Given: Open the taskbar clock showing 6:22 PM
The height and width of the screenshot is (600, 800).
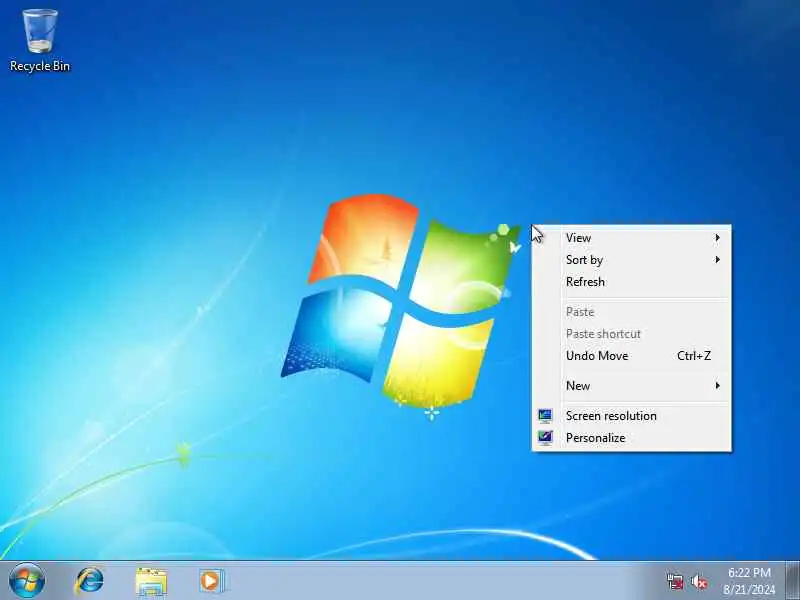Looking at the screenshot, I should tap(749, 572).
